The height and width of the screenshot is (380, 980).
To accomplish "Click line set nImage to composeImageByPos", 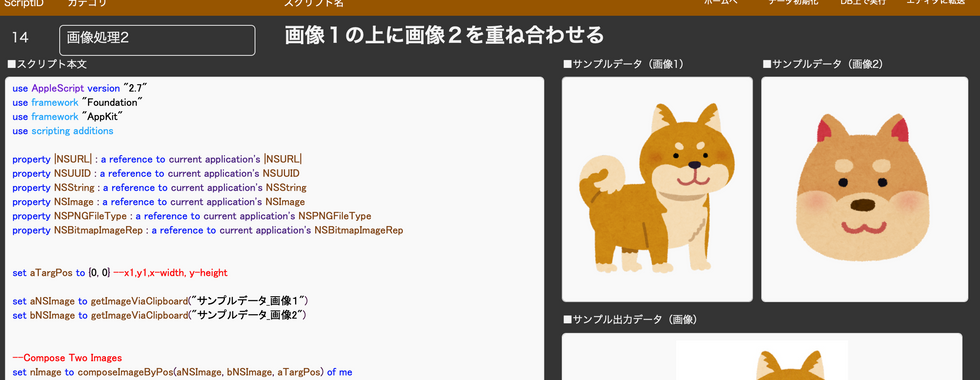I will 182,372.
